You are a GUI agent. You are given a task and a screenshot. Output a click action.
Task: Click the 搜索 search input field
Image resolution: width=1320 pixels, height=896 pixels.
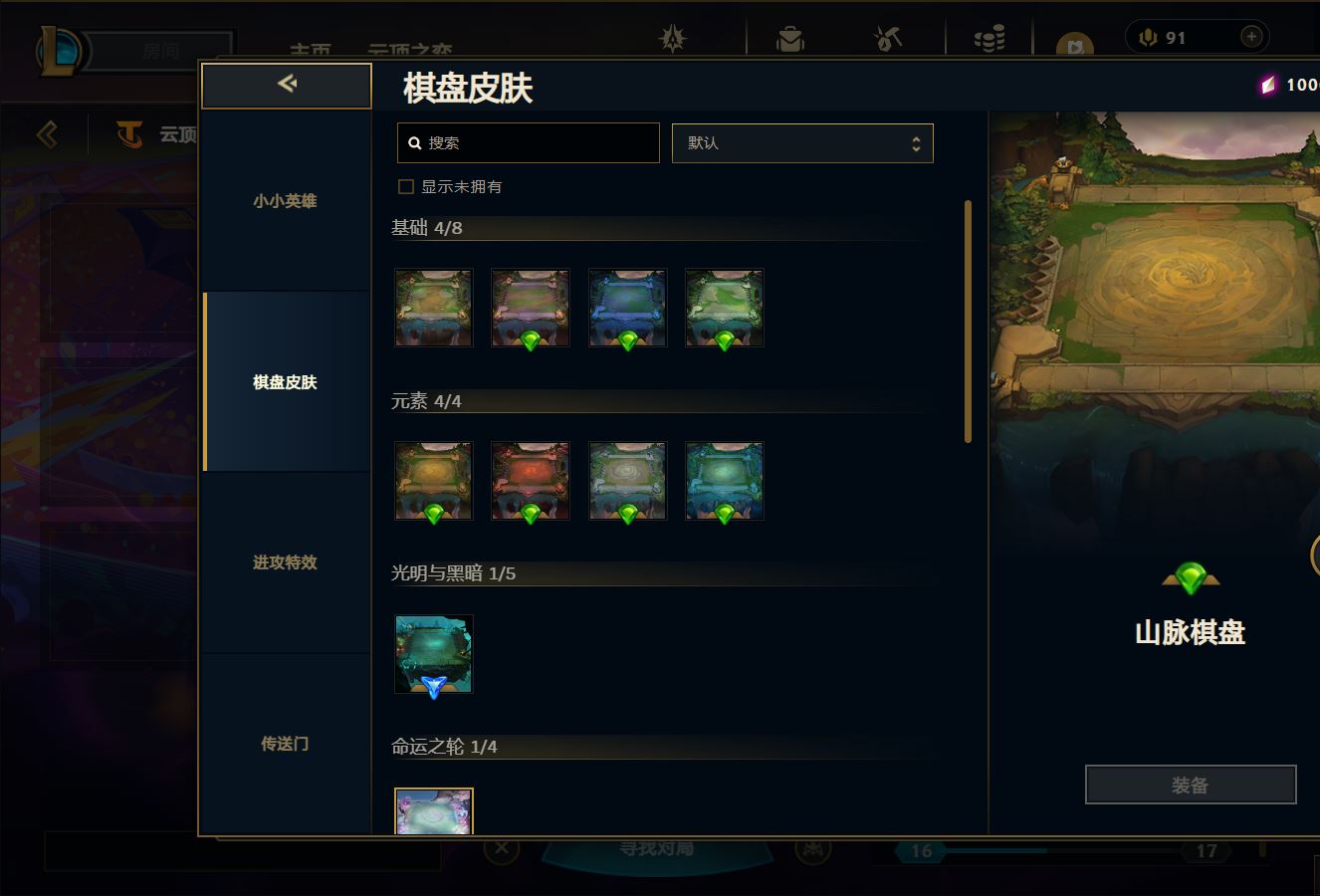click(528, 143)
